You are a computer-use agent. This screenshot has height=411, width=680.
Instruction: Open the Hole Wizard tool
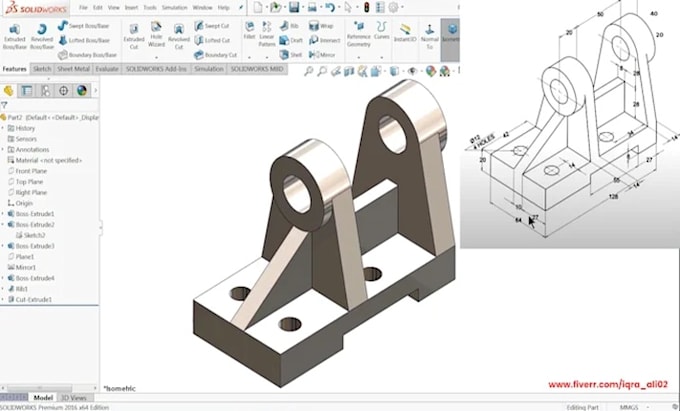156,35
